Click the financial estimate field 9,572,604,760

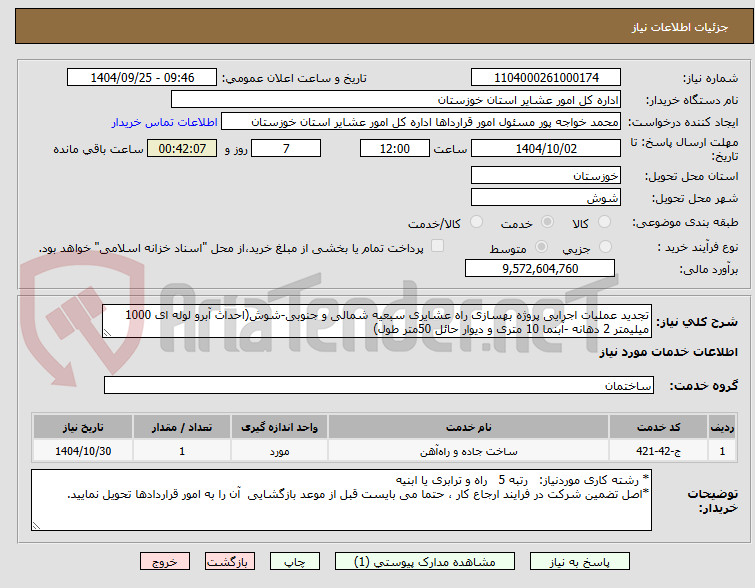click(x=540, y=268)
